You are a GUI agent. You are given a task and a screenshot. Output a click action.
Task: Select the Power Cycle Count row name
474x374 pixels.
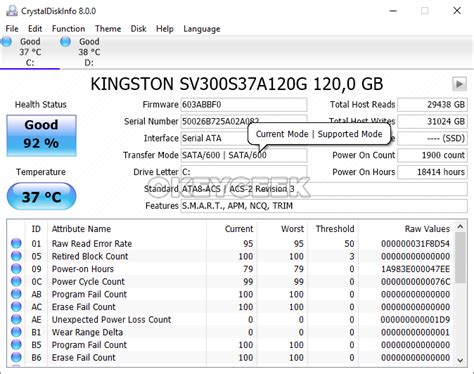pyautogui.click(x=88, y=282)
